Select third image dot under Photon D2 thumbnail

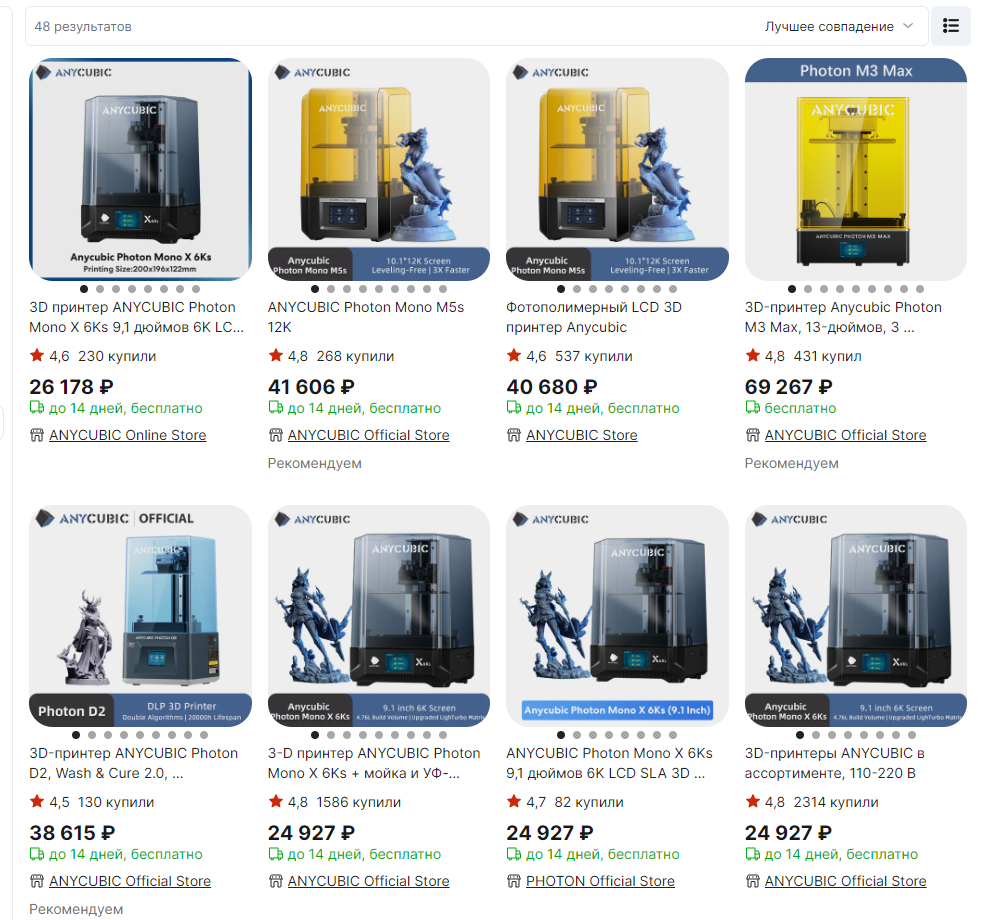click(x=108, y=735)
